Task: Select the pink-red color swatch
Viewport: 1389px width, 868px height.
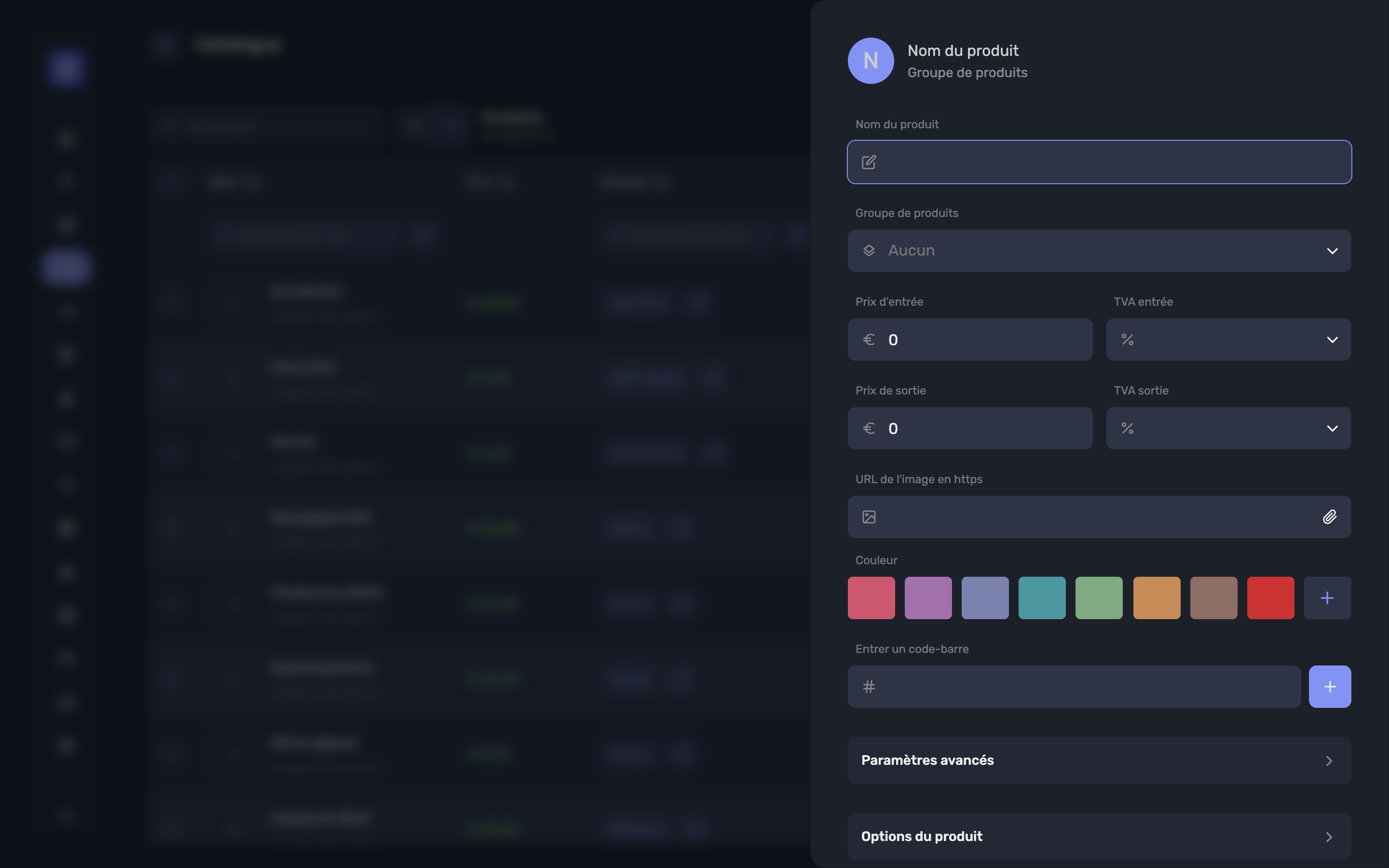Action: tap(872, 597)
